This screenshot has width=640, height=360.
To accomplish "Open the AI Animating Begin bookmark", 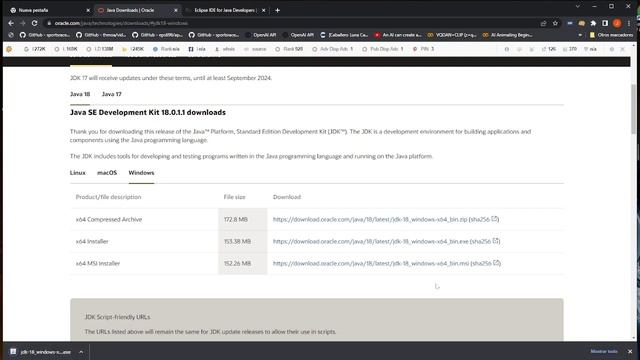I will pos(507,35).
